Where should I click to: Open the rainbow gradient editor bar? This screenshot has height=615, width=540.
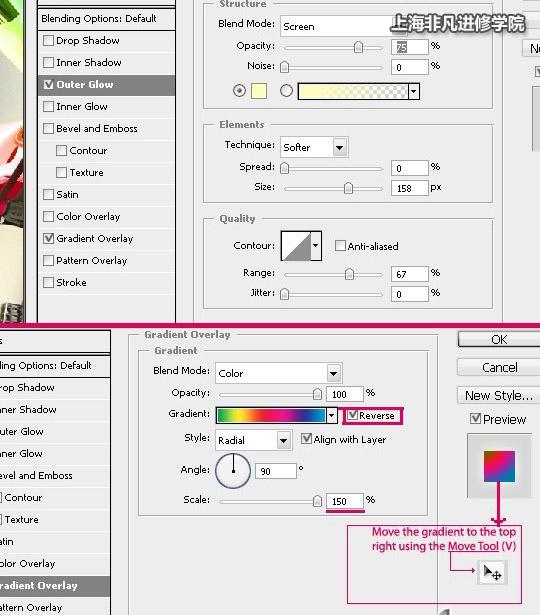(271, 415)
